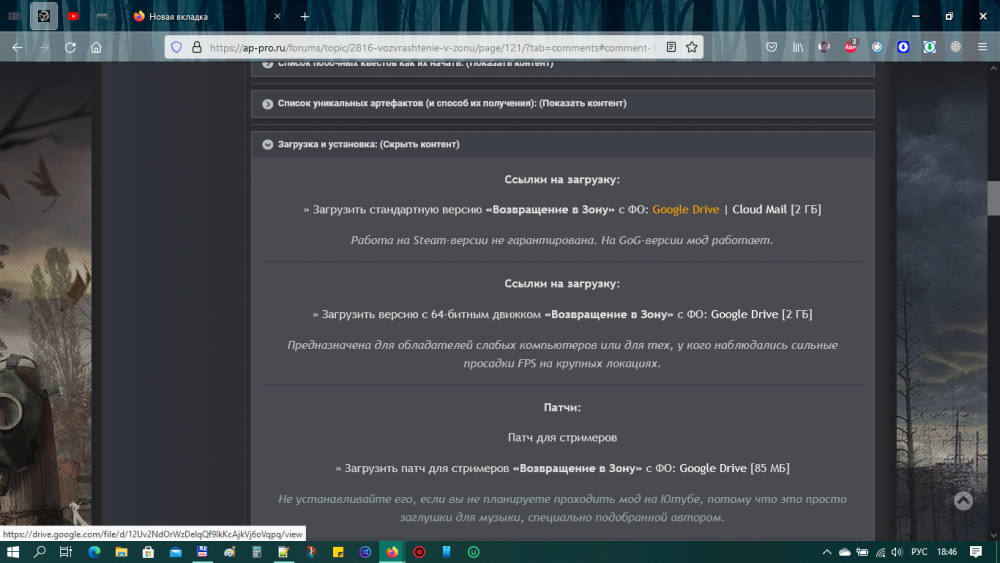Open the Firefox hamburger menu

[982, 47]
